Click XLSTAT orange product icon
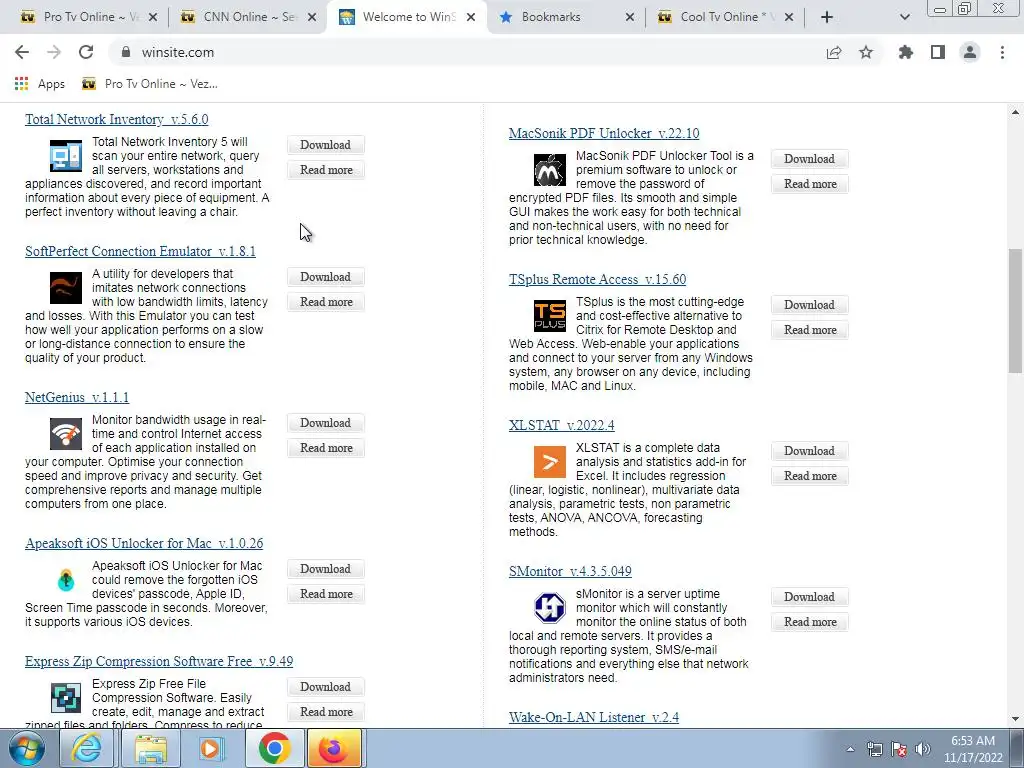 550,462
